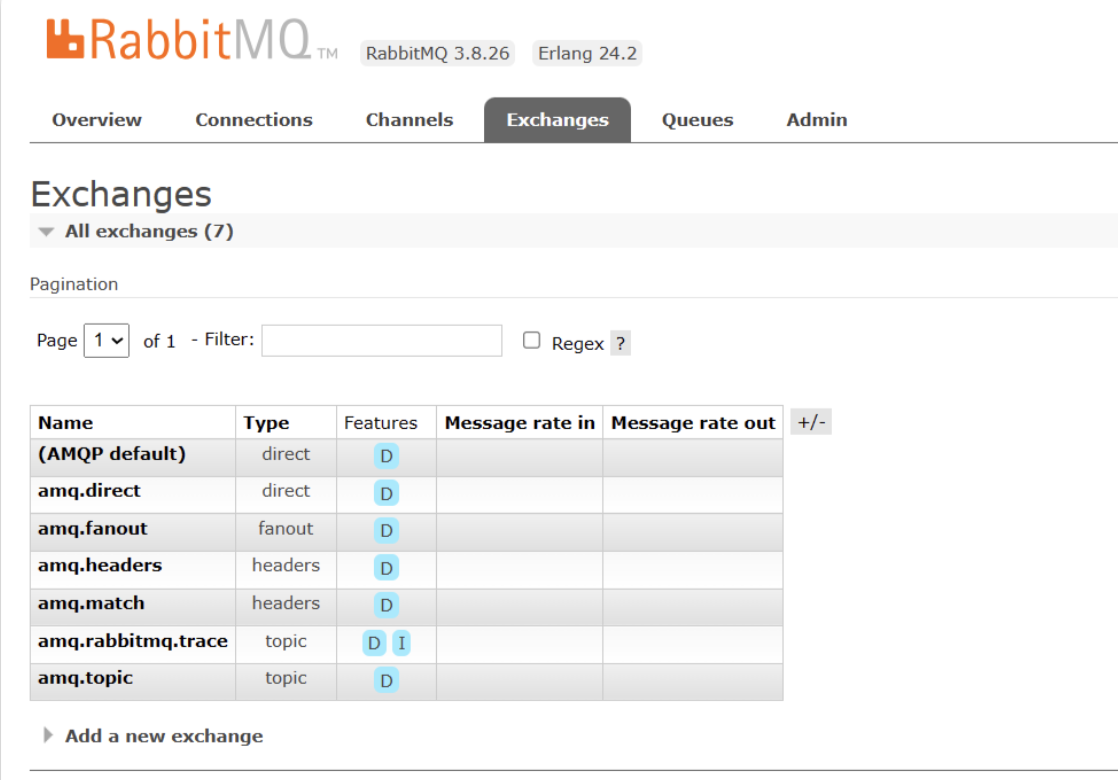The image size is (1118, 780).
Task: Sort by Message rate in header
Action: pos(520,423)
